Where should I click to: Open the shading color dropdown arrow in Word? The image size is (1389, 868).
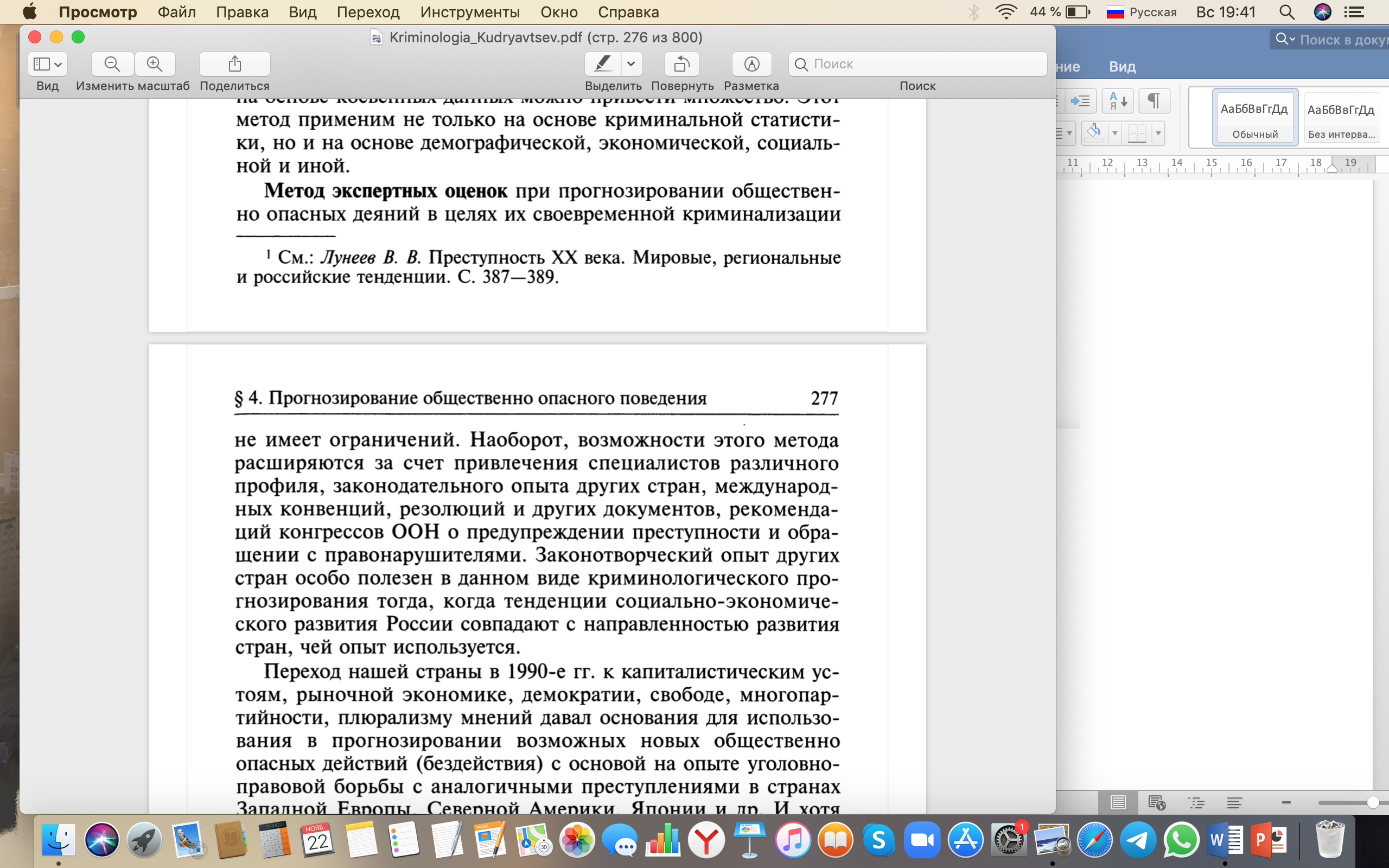(x=1114, y=133)
